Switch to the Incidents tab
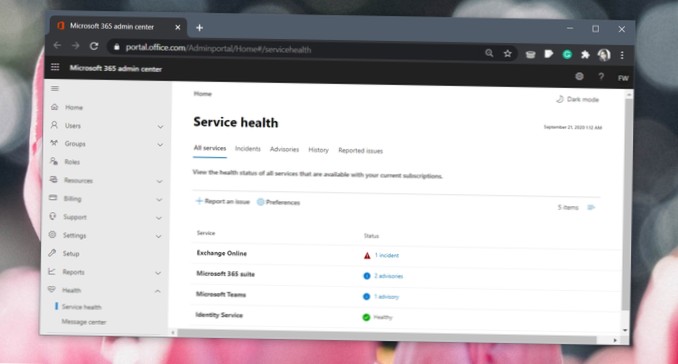 point(248,149)
